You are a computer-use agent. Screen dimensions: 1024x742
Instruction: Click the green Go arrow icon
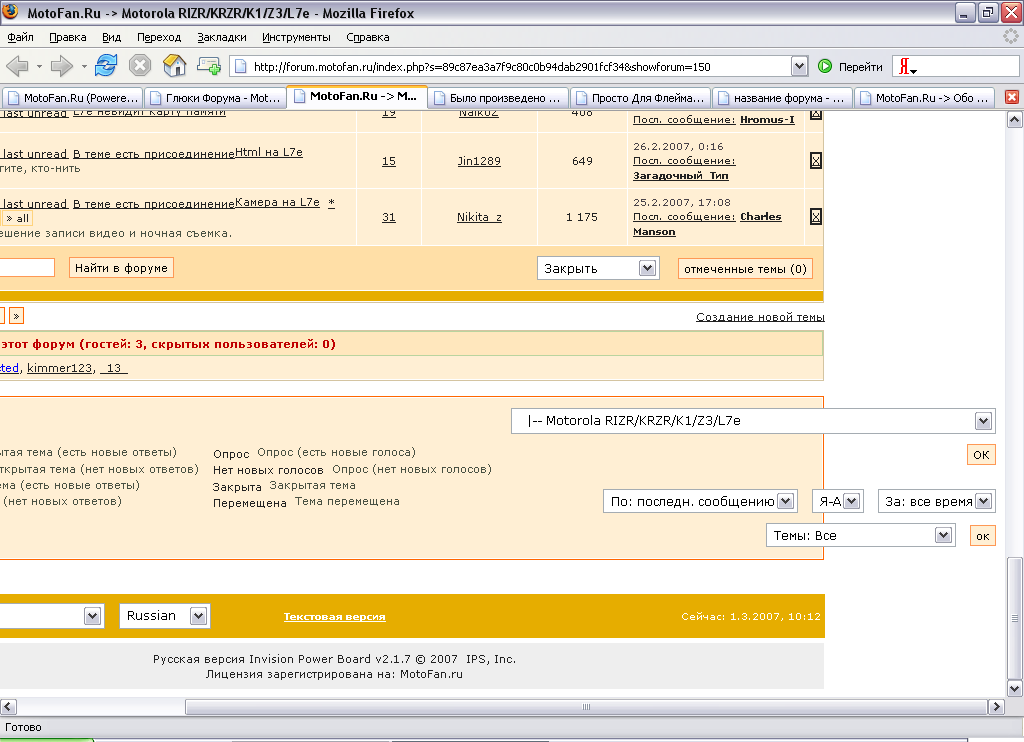(825, 66)
